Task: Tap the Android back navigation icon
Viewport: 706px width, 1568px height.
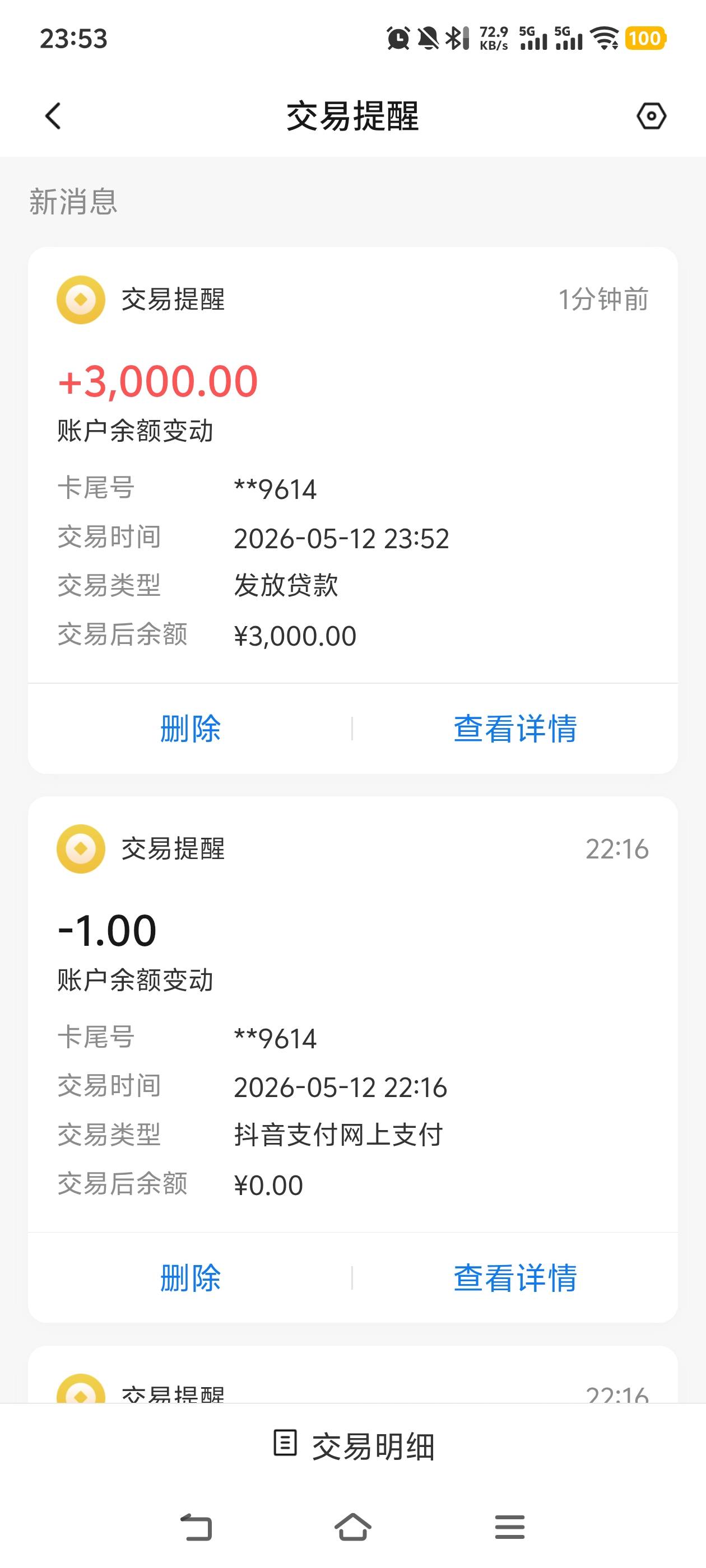Action: pos(196,1527)
